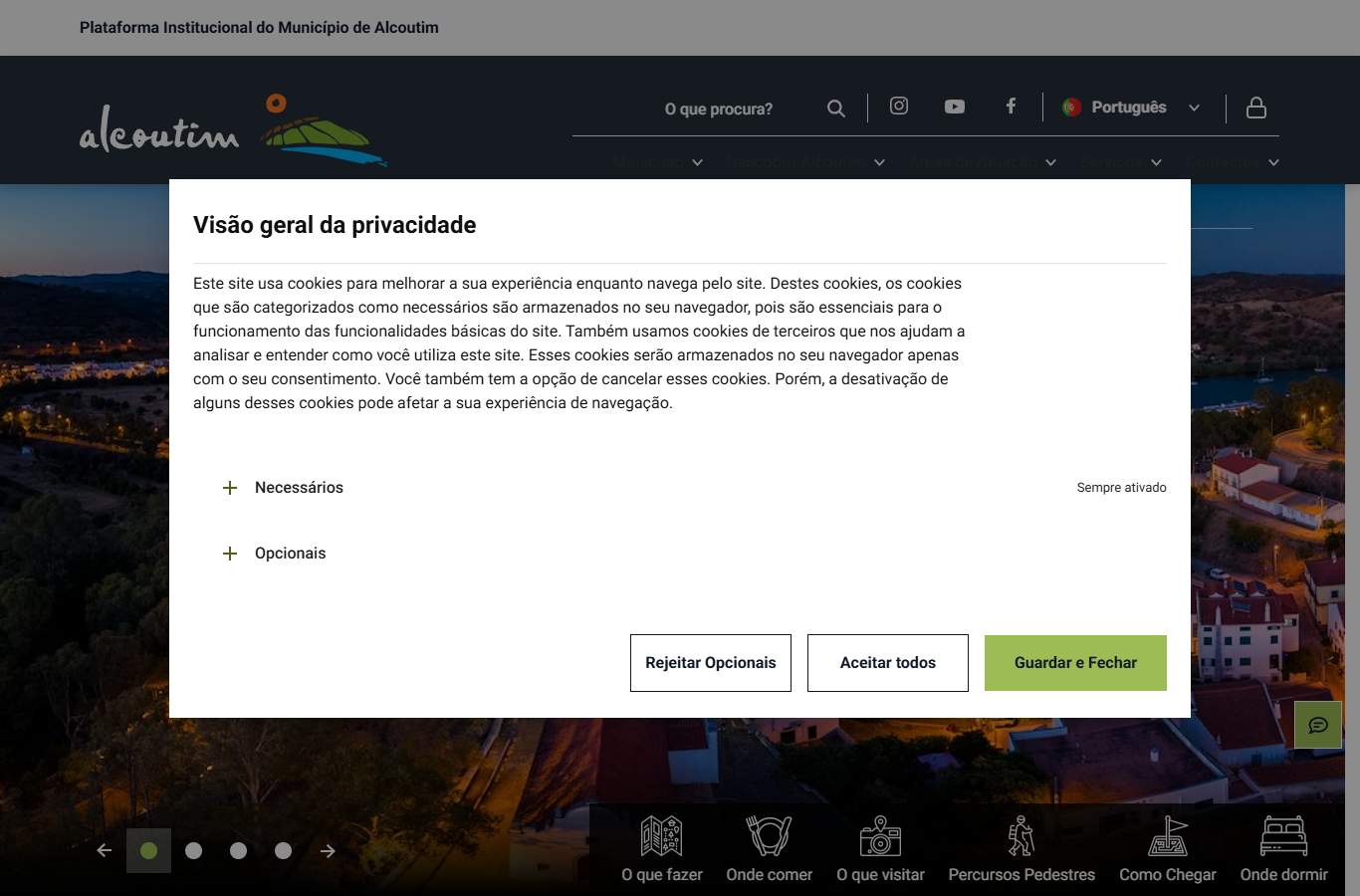Select the second carousel dot
This screenshot has height=896, width=1360.
(193, 850)
